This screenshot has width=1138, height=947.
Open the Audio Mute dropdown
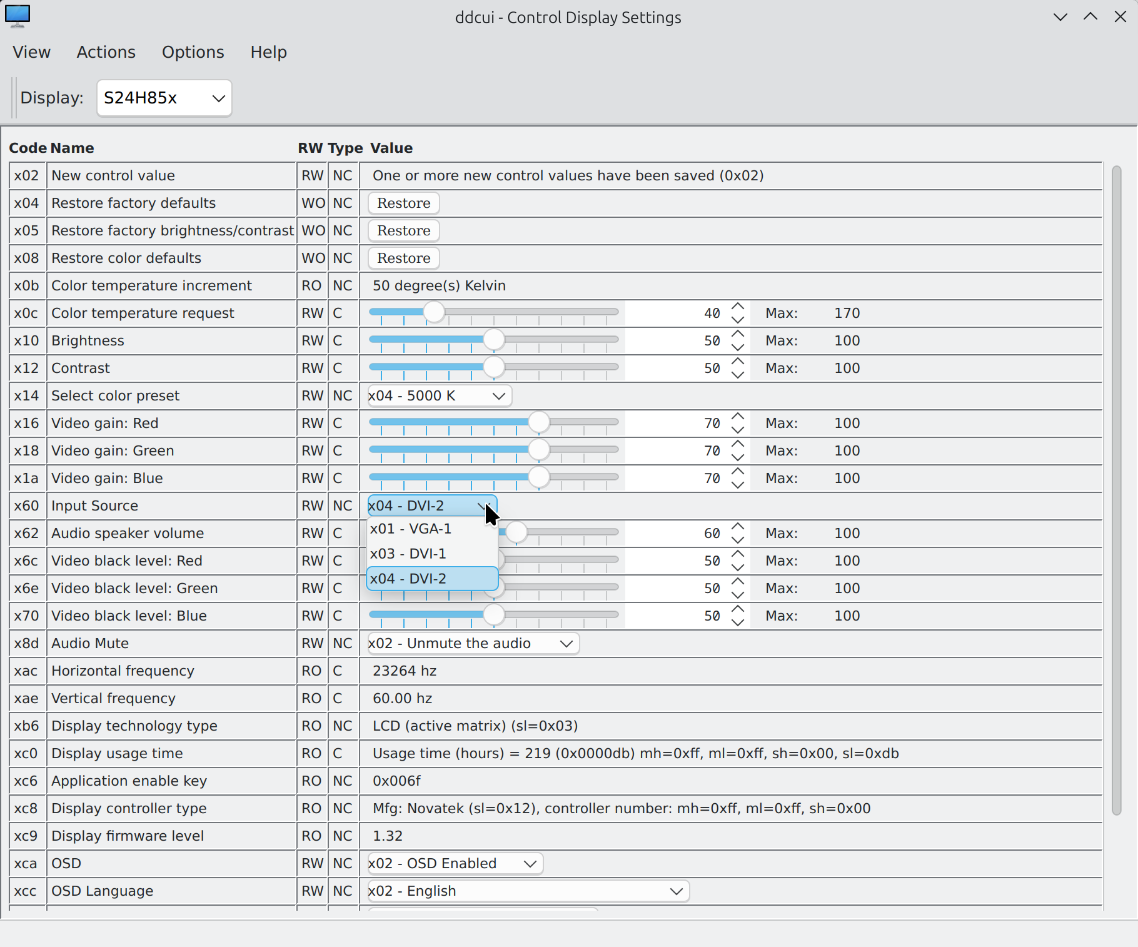(472, 644)
